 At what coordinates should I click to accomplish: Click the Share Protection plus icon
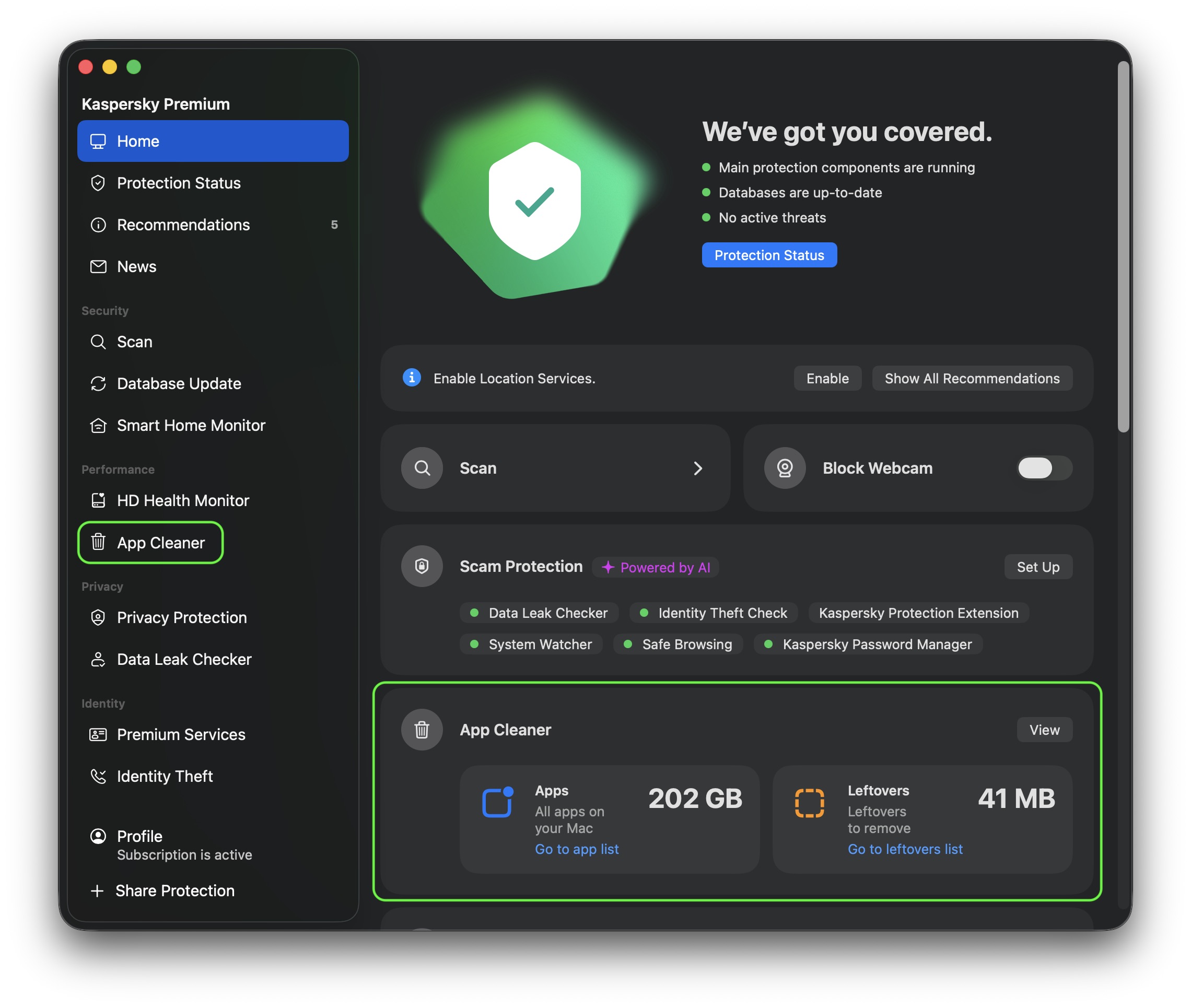(x=97, y=890)
